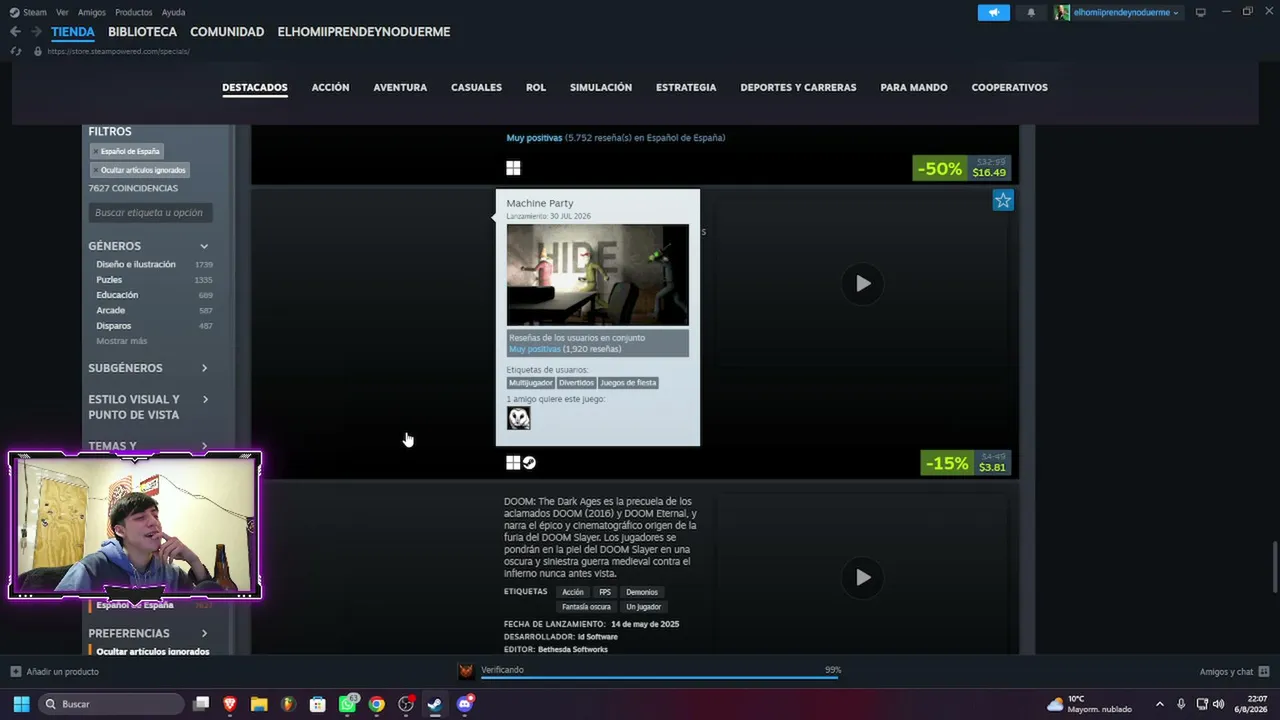Open the 'Productos' menu
The width and height of the screenshot is (1280, 720).
pos(134,12)
